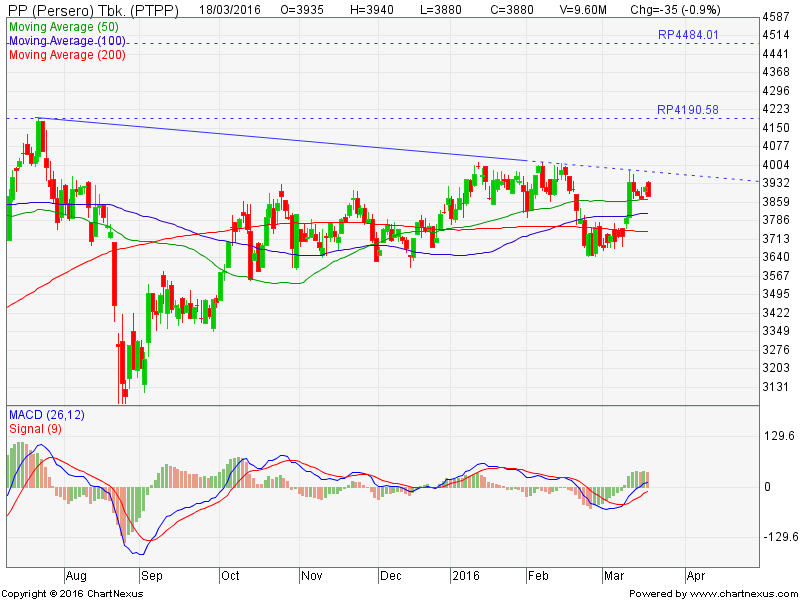
Task: Select the RP4190.58 resistance level label
Action: 688,110
